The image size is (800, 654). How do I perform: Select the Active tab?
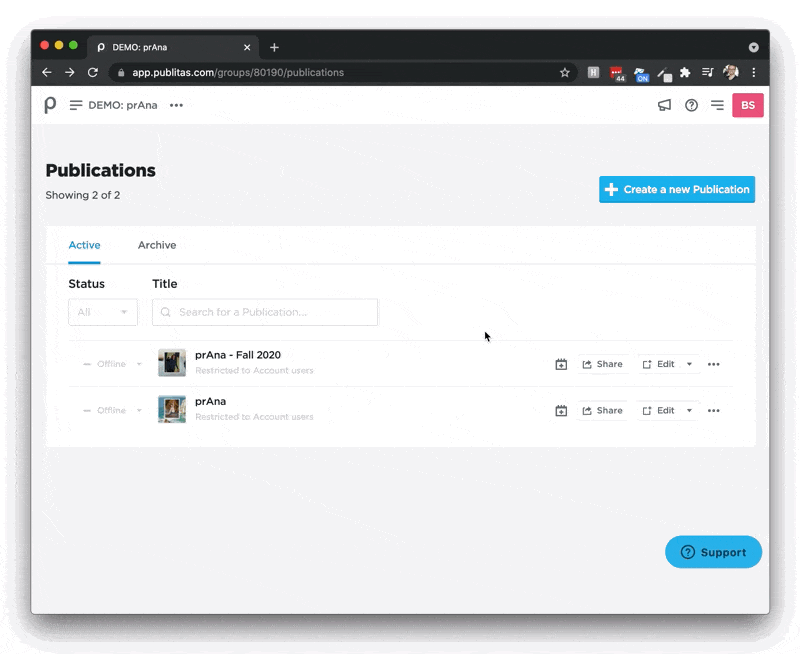84,245
